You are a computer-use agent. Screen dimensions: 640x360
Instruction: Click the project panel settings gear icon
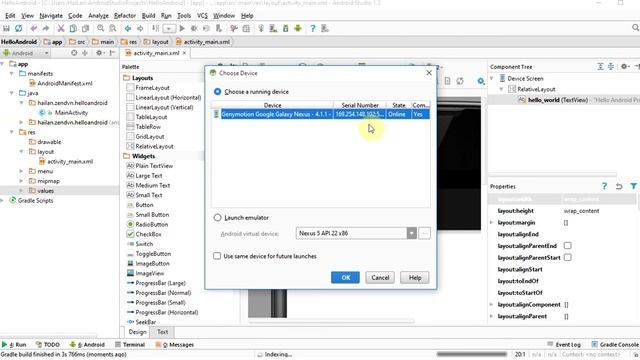tap(99, 53)
